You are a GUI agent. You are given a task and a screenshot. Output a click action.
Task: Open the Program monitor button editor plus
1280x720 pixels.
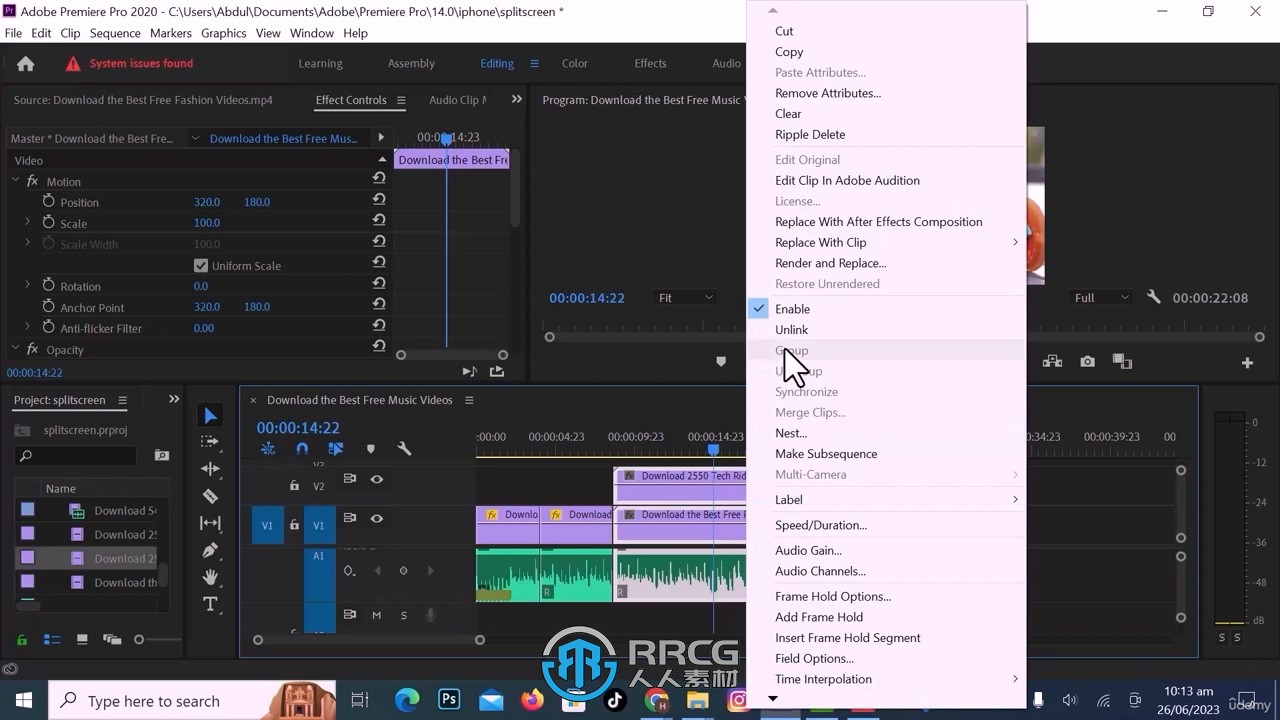coord(1247,362)
